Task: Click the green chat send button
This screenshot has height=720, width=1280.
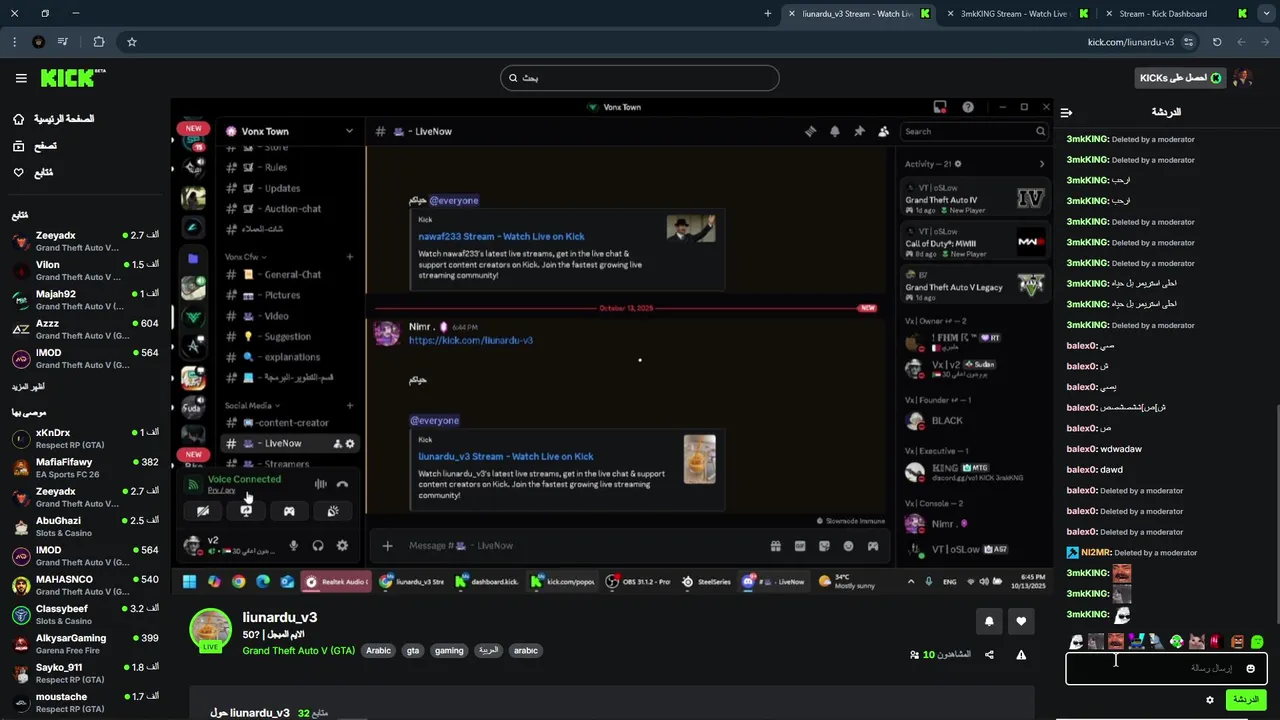Action: coord(1246,700)
